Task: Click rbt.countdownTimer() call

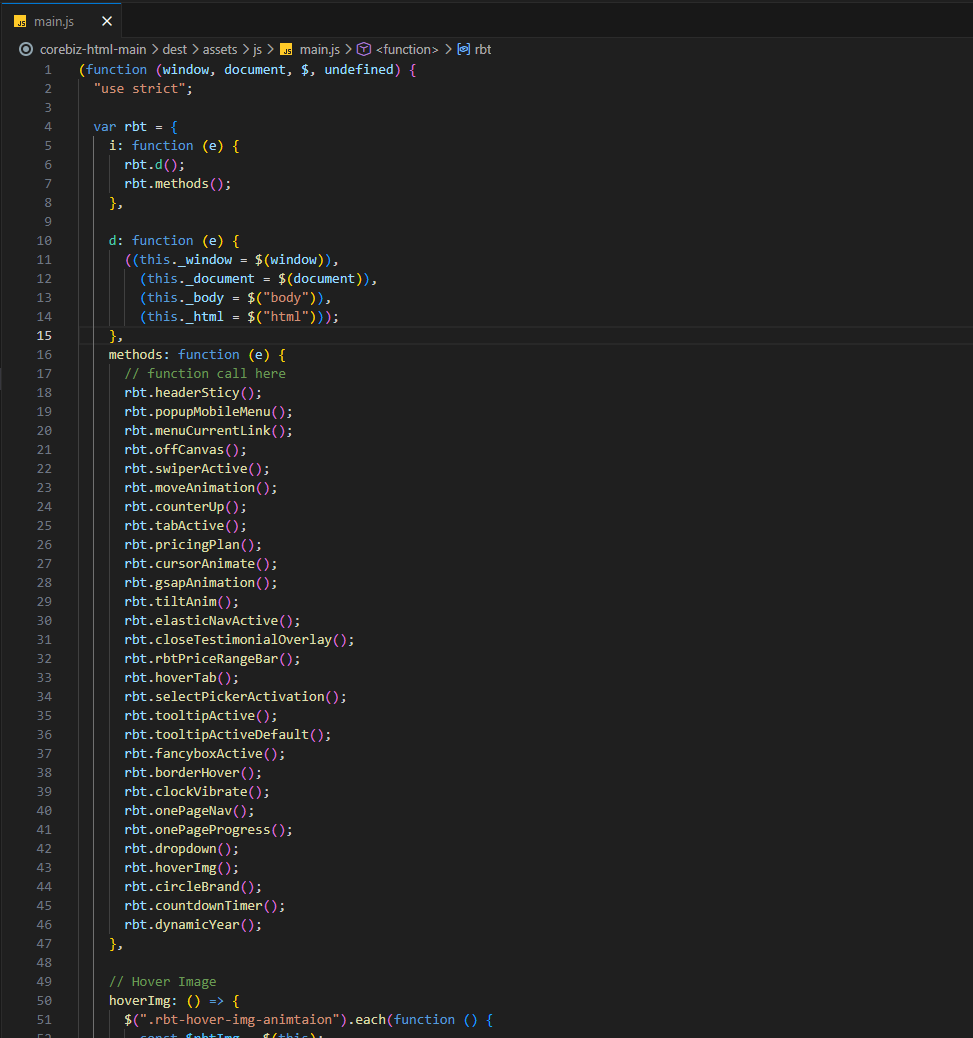Action: [205, 906]
